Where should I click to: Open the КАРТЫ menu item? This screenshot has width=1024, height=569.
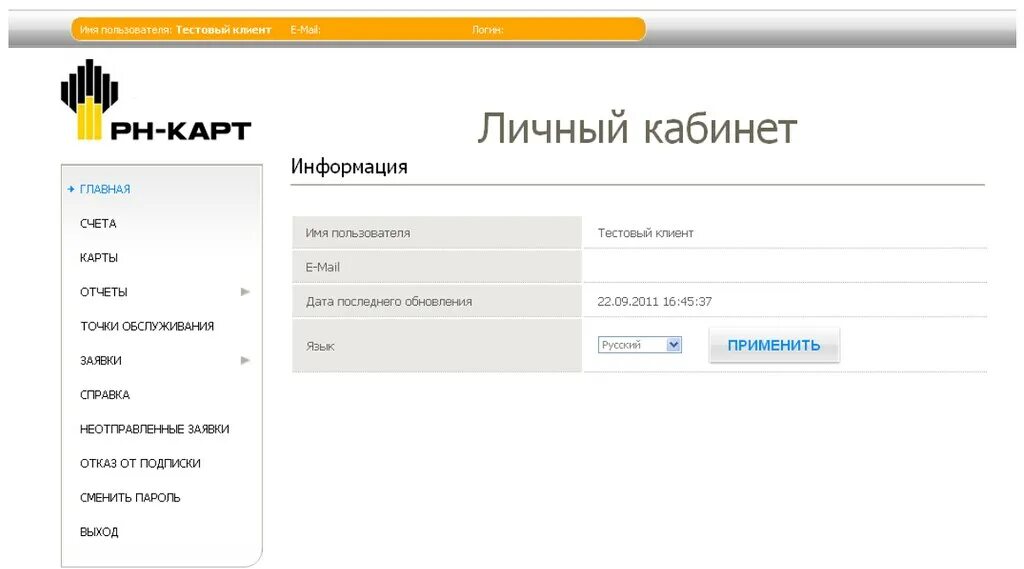point(99,258)
